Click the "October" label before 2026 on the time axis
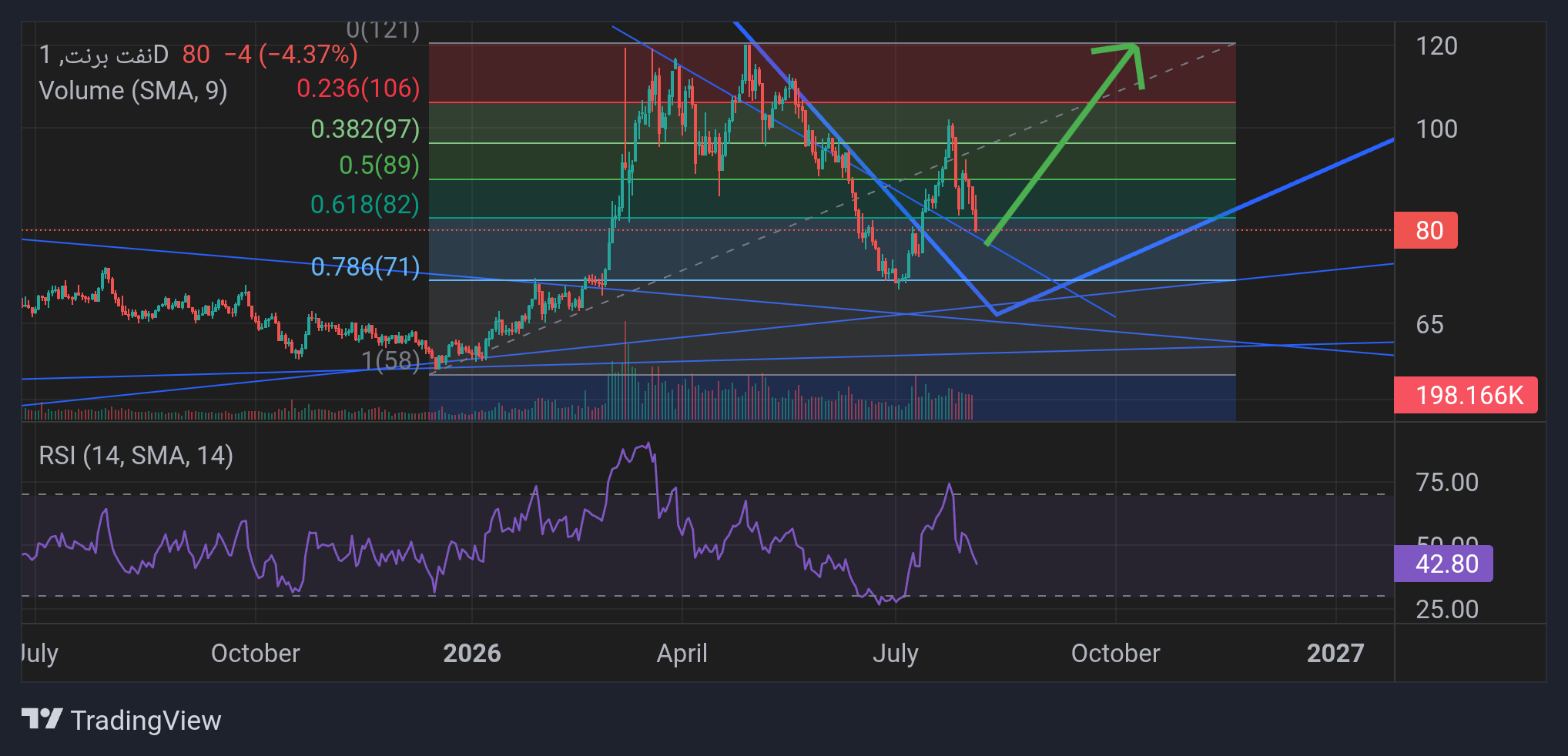Image resolution: width=1568 pixels, height=756 pixels. [x=256, y=654]
